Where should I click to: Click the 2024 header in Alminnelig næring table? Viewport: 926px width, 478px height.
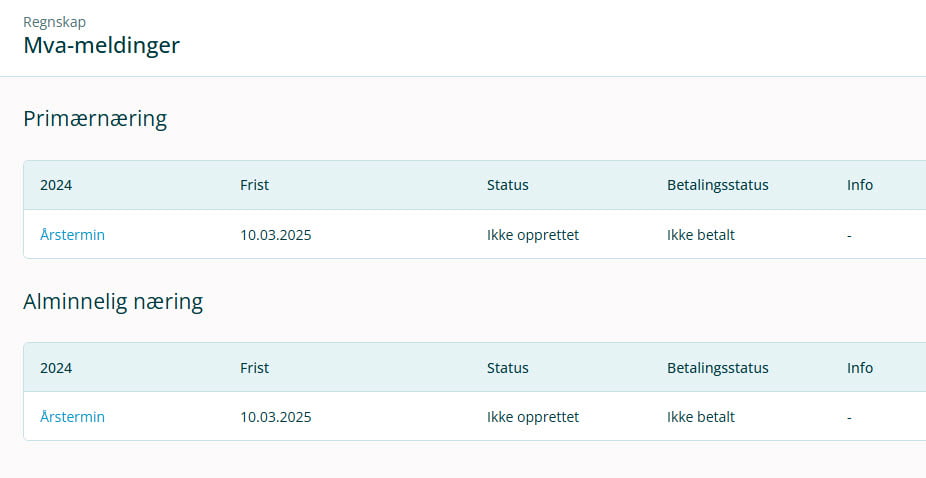point(56,368)
